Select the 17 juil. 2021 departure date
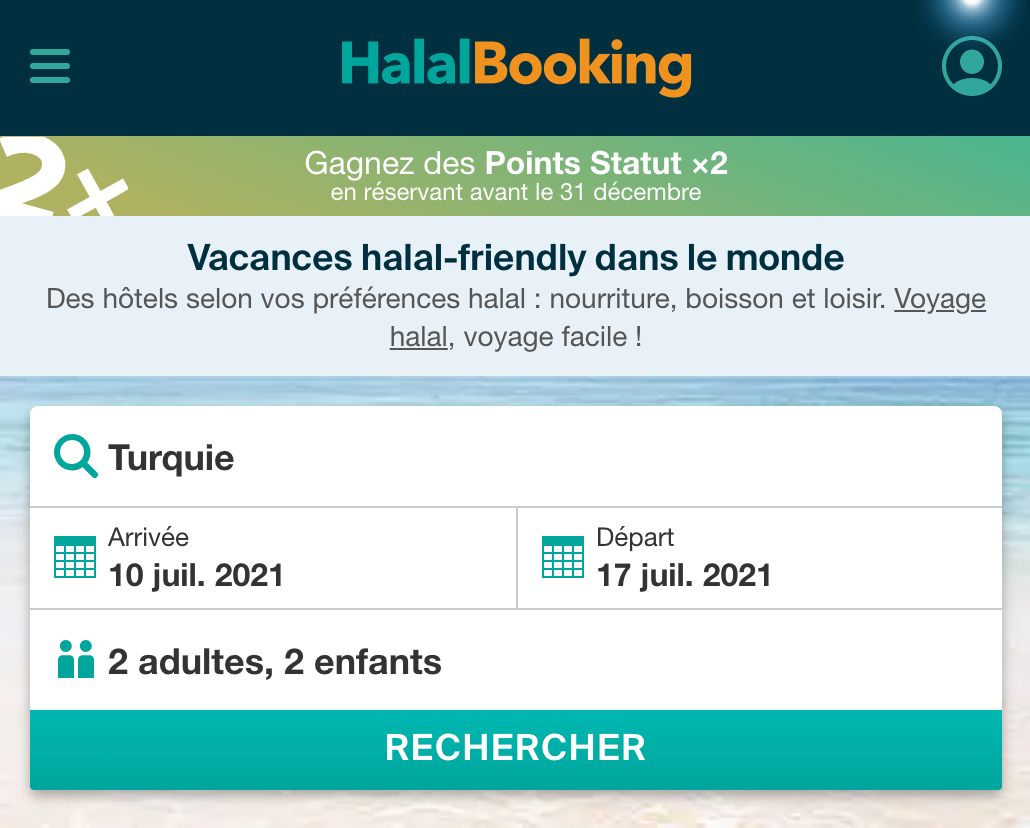 point(684,576)
